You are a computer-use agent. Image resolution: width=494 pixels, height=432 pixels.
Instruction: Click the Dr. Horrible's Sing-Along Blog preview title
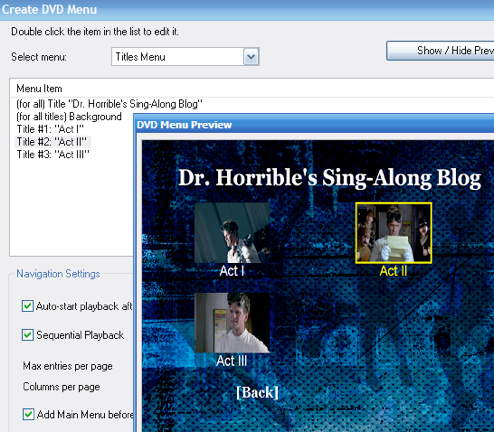pyautogui.click(x=329, y=177)
